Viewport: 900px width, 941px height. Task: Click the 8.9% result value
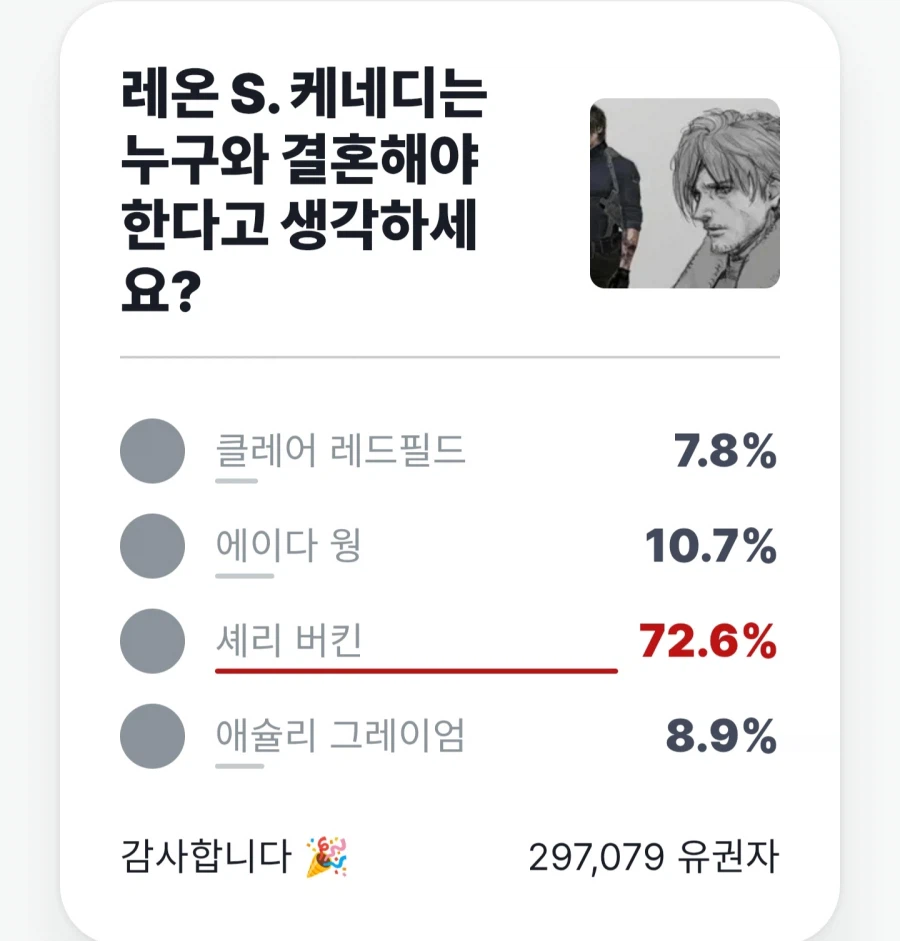722,736
